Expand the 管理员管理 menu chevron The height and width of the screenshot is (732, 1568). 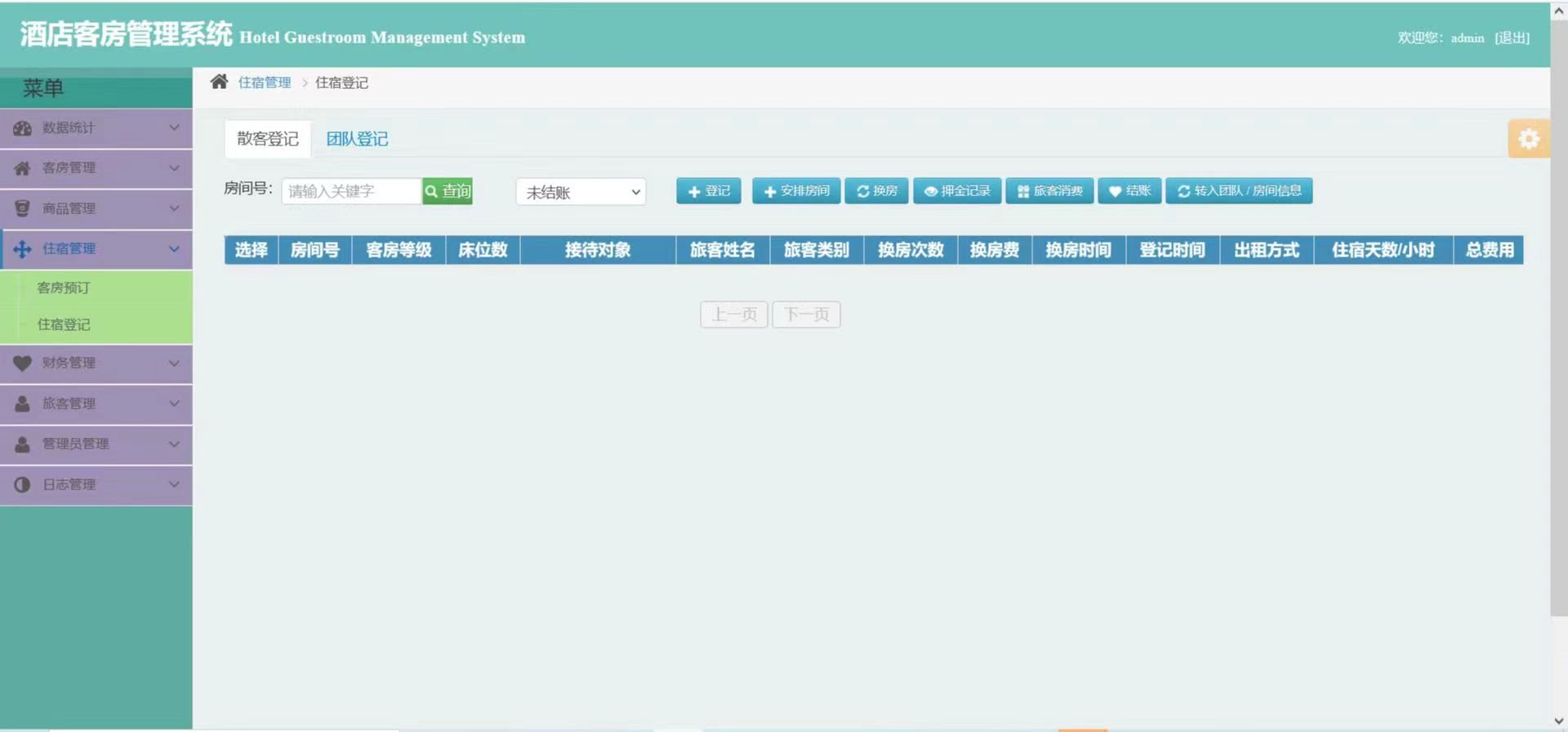tap(174, 444)
